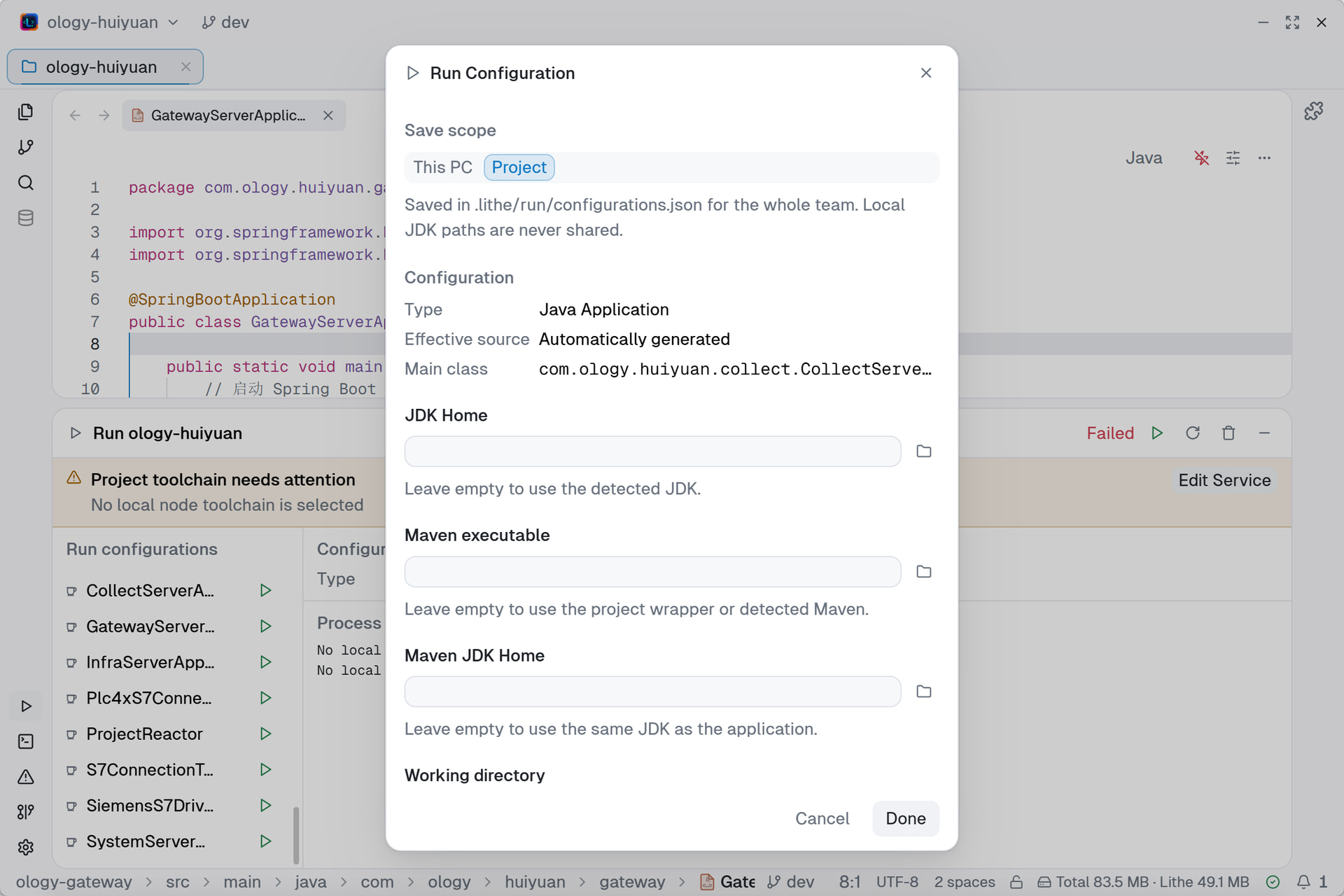Select This PC save scope

(x=442, y=167)
